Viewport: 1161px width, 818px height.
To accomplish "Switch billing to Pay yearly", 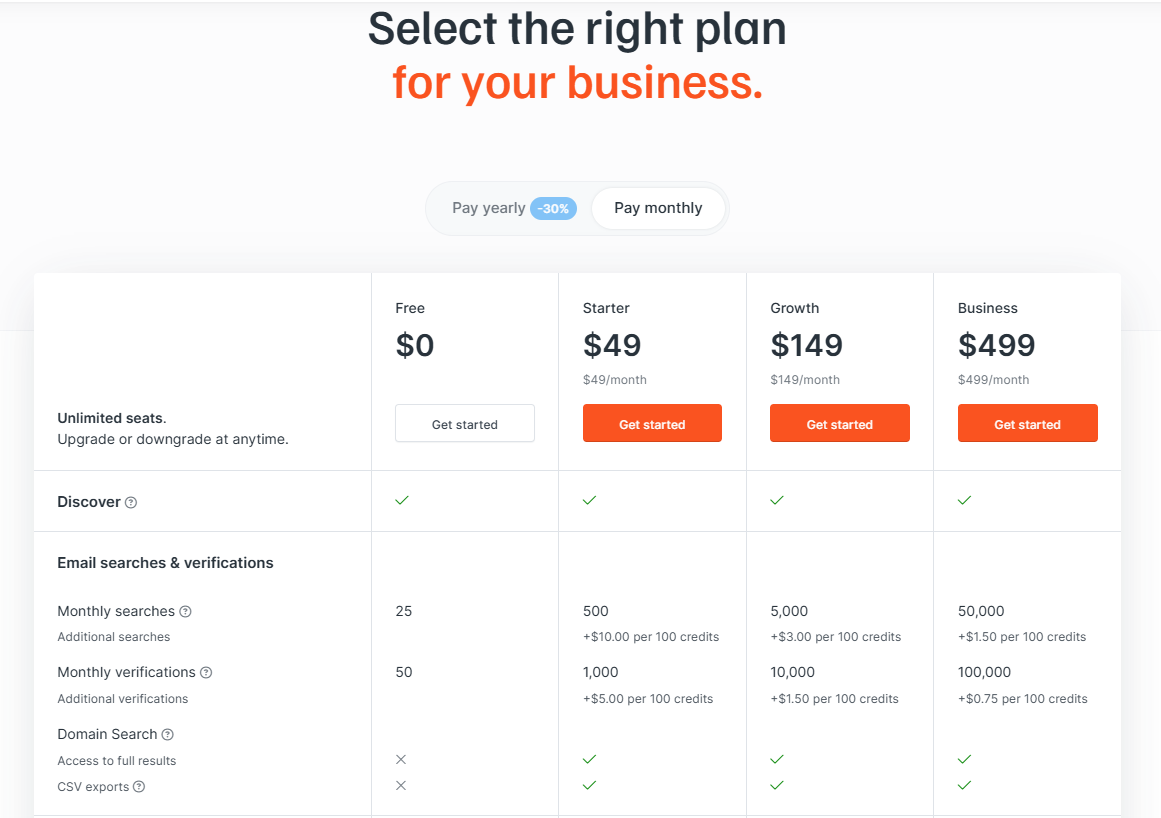I will [488, 208].
